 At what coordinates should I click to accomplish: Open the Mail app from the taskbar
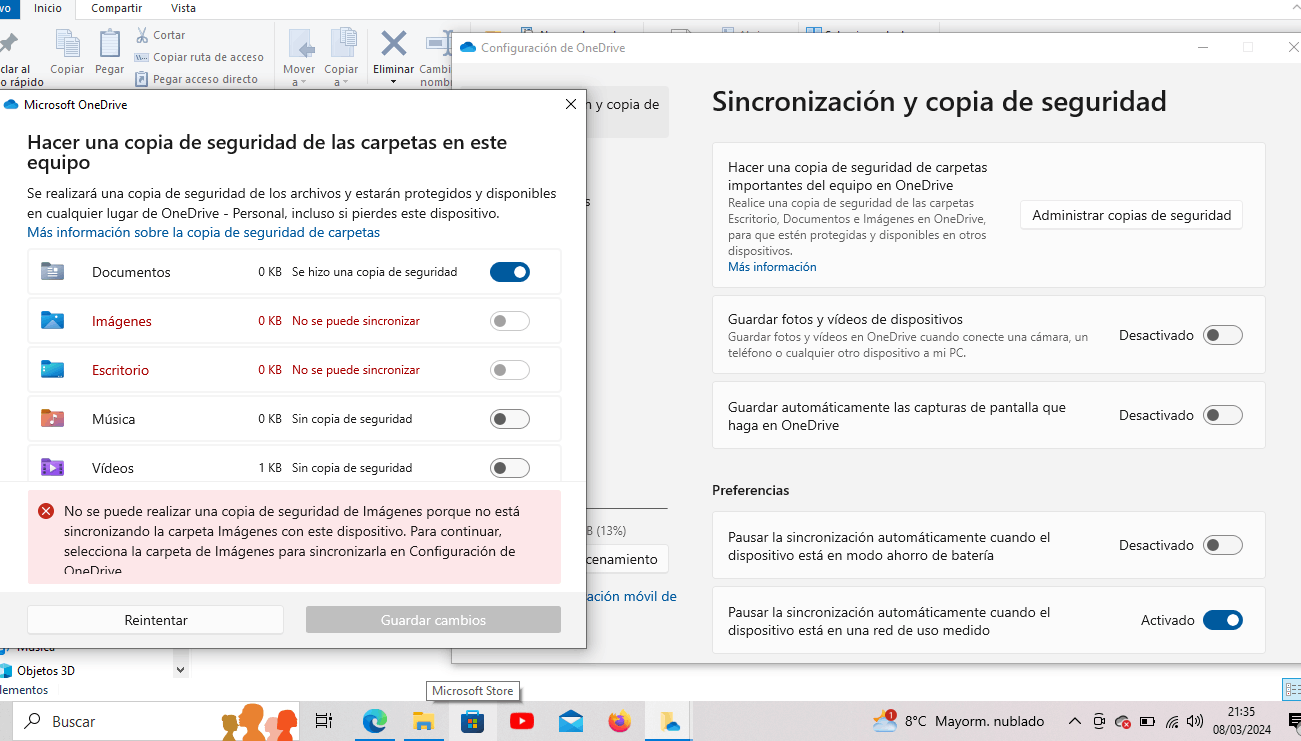coord(571,721)
